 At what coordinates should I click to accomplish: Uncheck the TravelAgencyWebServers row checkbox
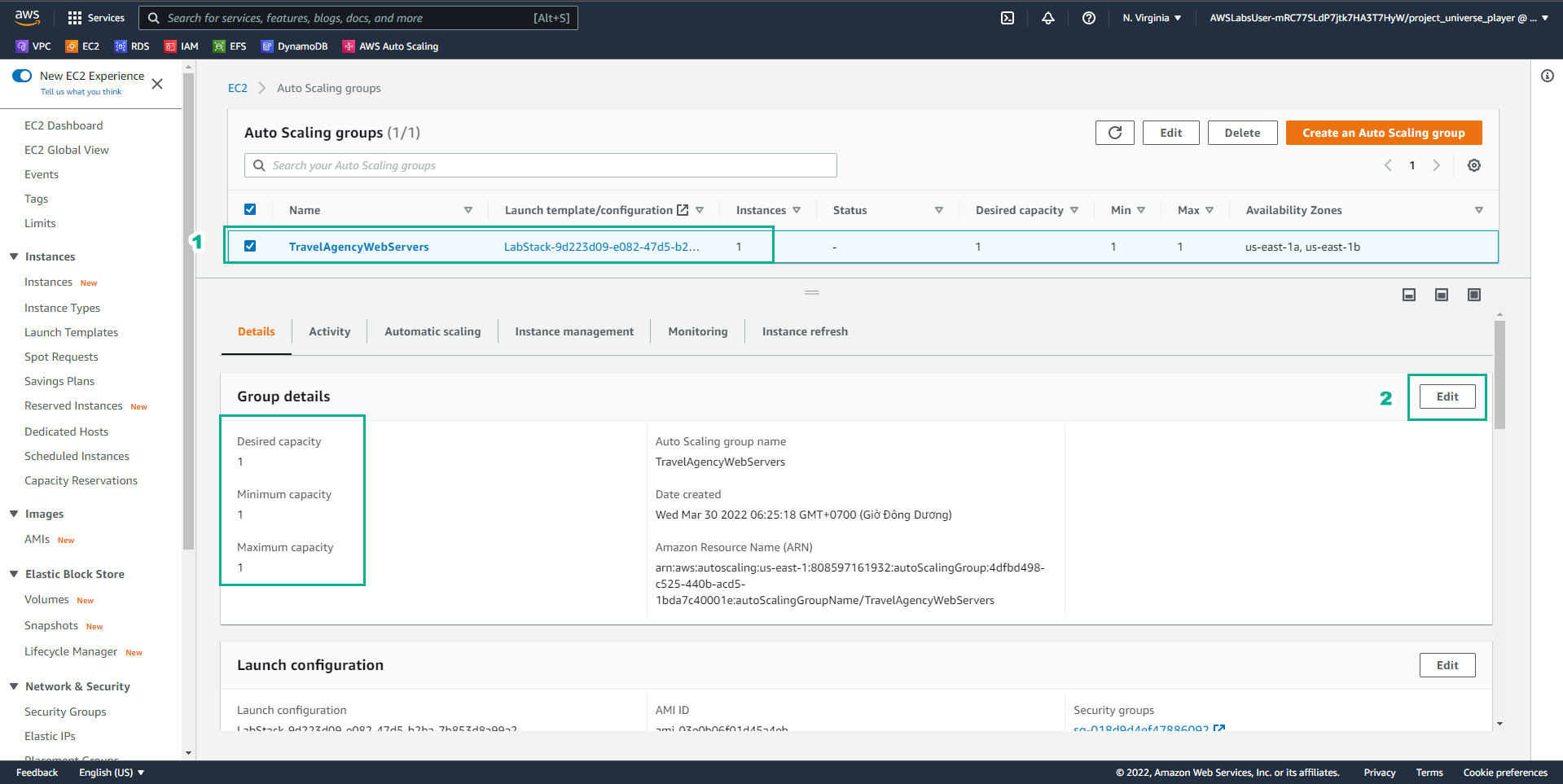pos(250,246)
